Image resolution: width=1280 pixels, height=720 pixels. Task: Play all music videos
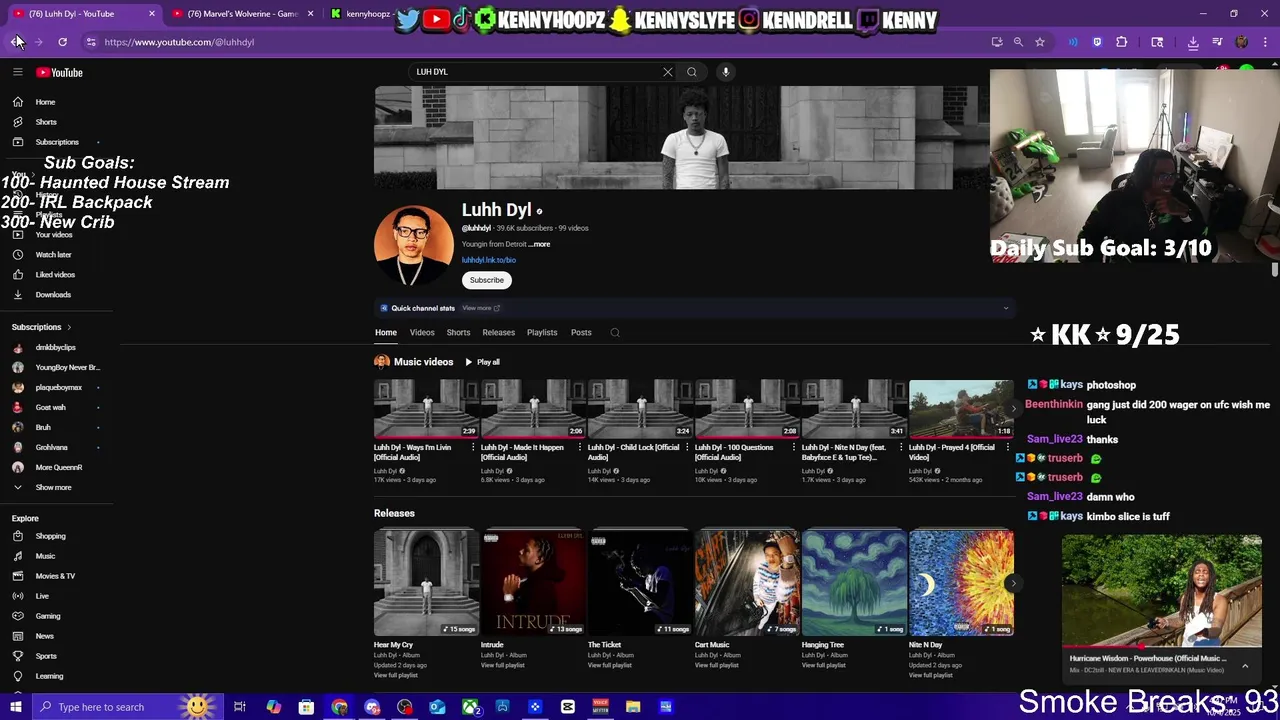click(482, 362)
